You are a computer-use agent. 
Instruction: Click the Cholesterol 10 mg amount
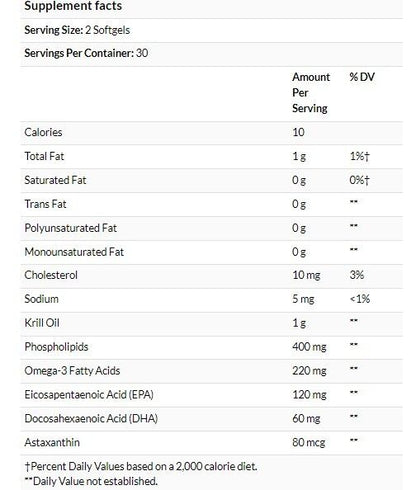(306, 275)
